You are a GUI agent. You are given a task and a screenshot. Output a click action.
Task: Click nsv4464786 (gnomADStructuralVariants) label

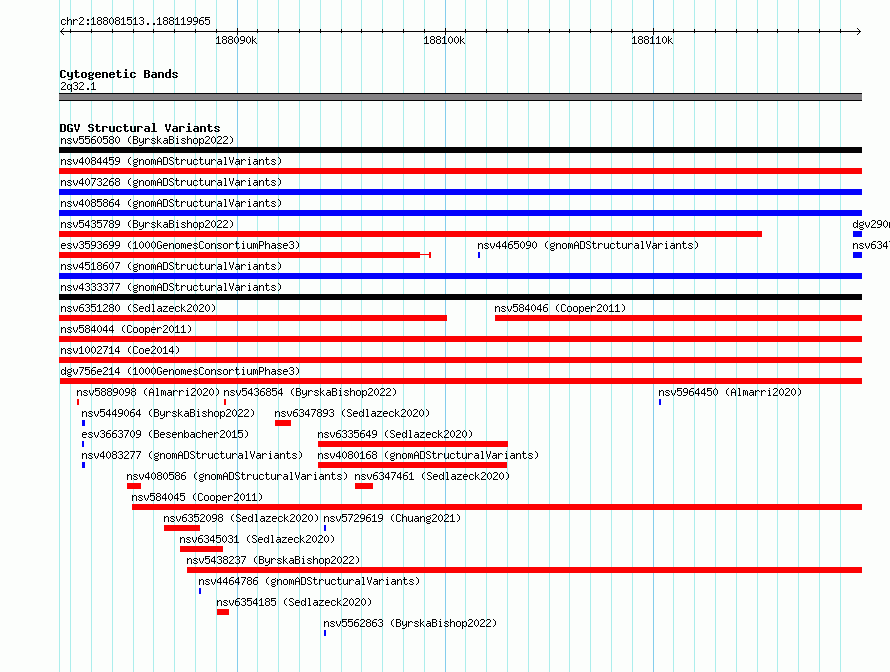pyautogui.click(x=309, y=581)
